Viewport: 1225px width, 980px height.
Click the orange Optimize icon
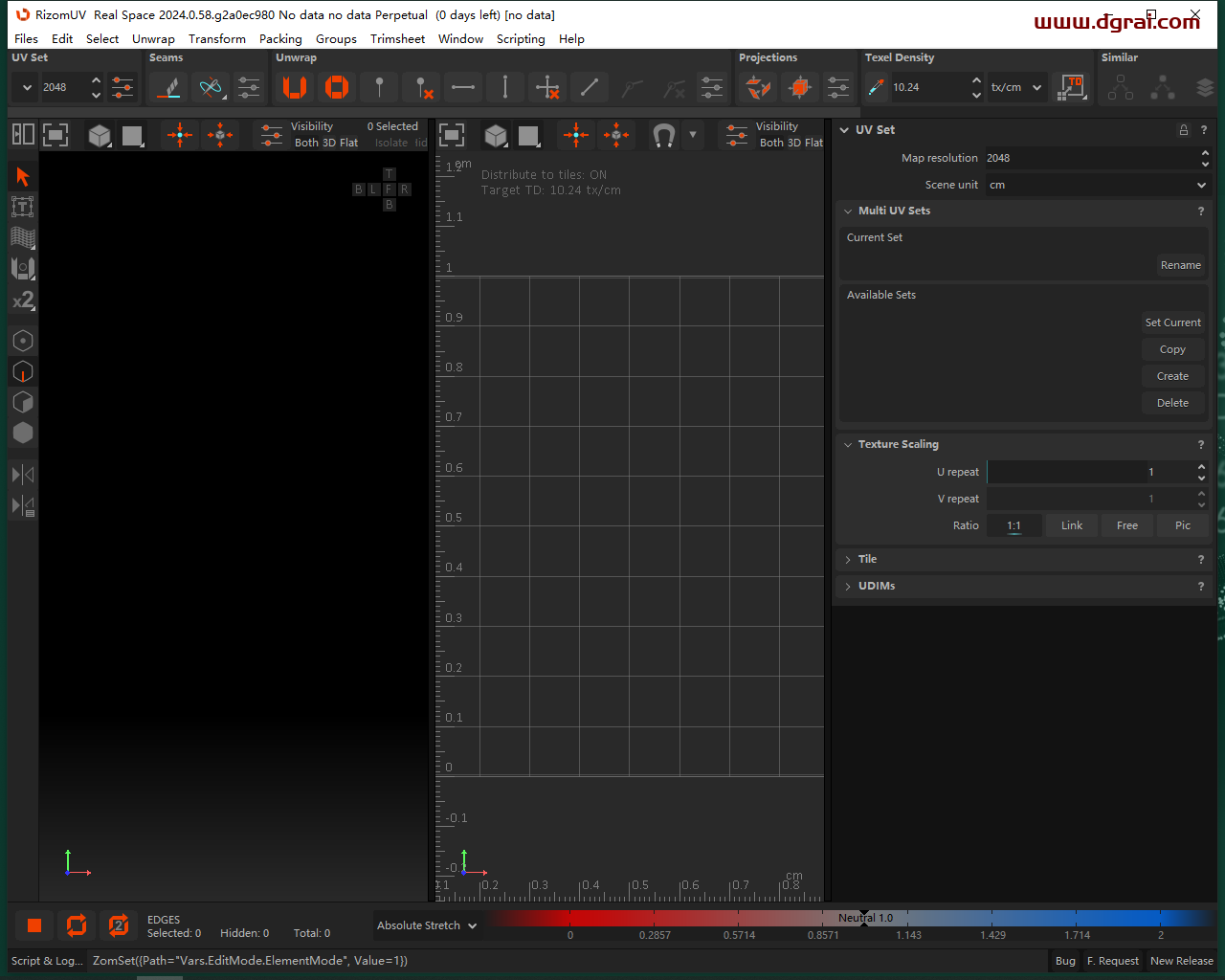pyautogui.click(x=337, y=87)
